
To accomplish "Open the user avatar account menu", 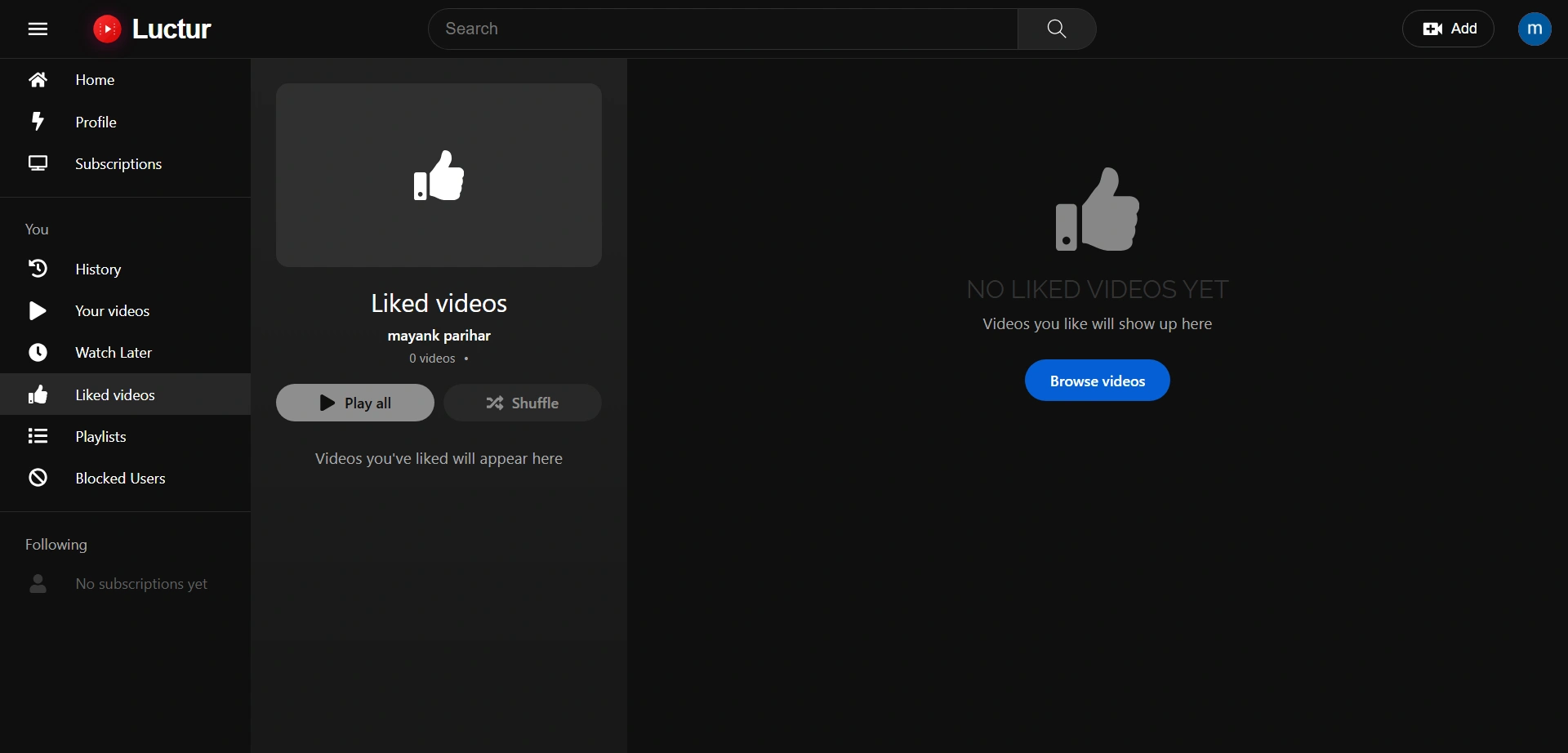I will tap(1534, 29).
